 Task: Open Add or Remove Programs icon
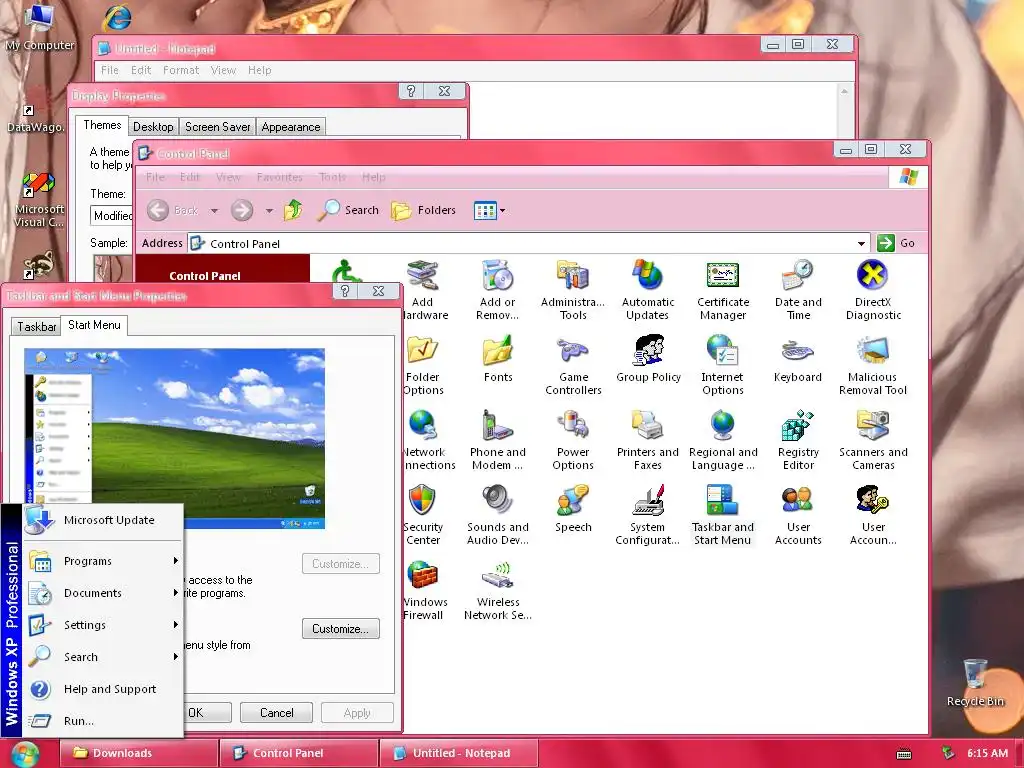point(498,290)
